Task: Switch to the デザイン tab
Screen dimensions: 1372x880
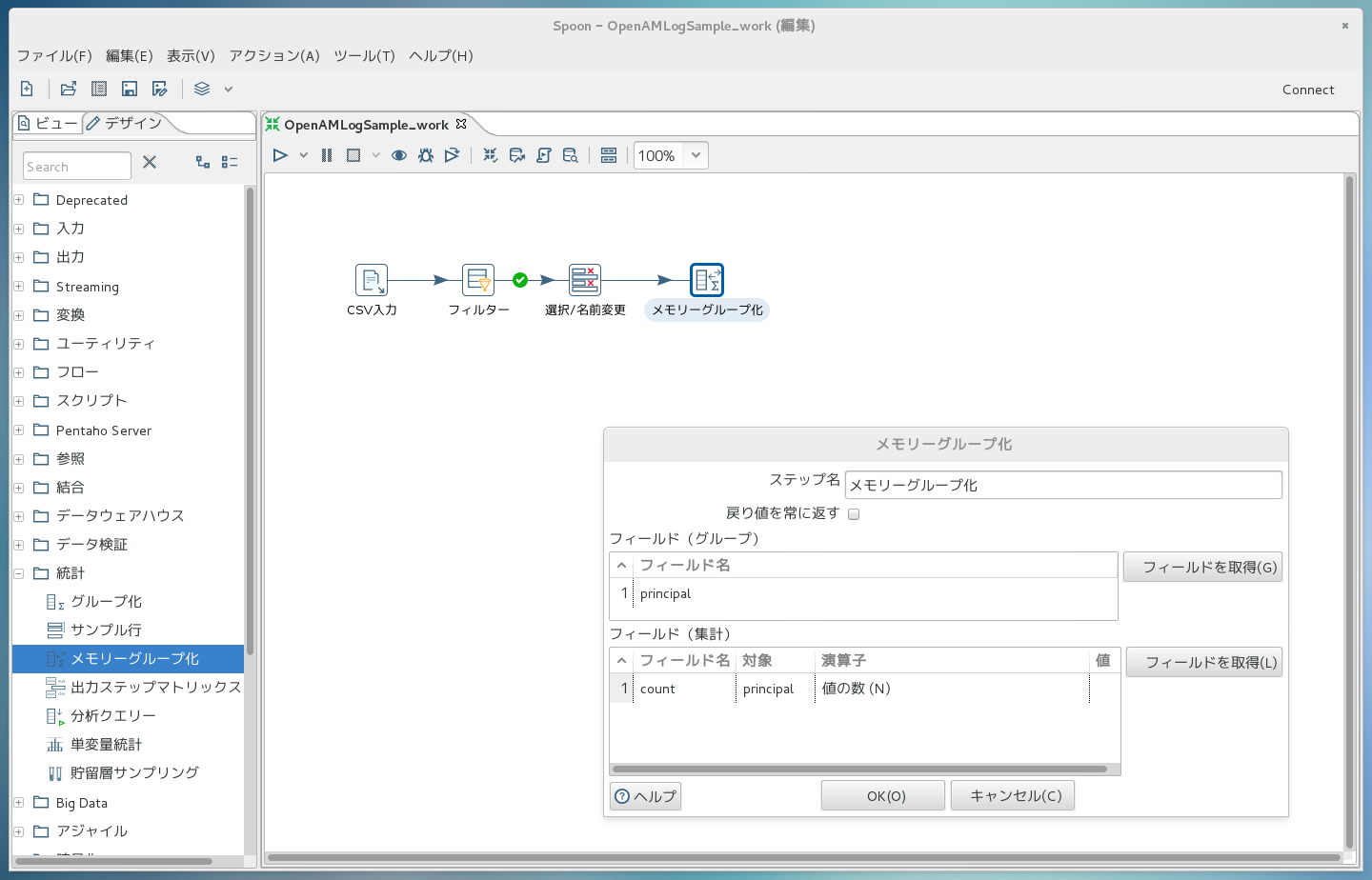Action: [x=125, y=123]
